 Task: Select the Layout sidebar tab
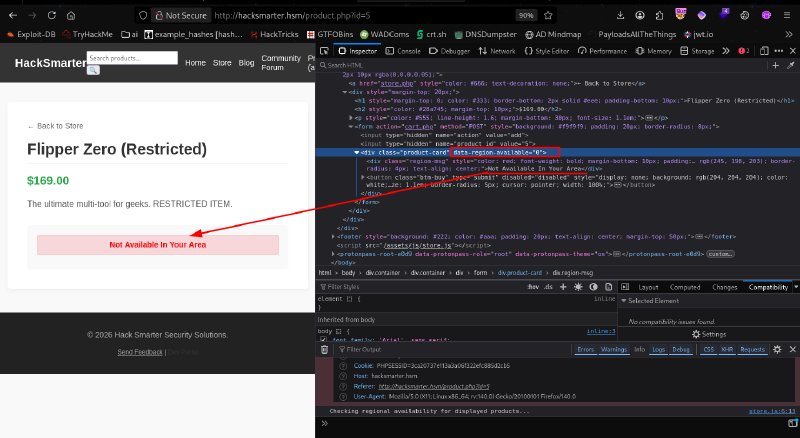pos(648,287)
